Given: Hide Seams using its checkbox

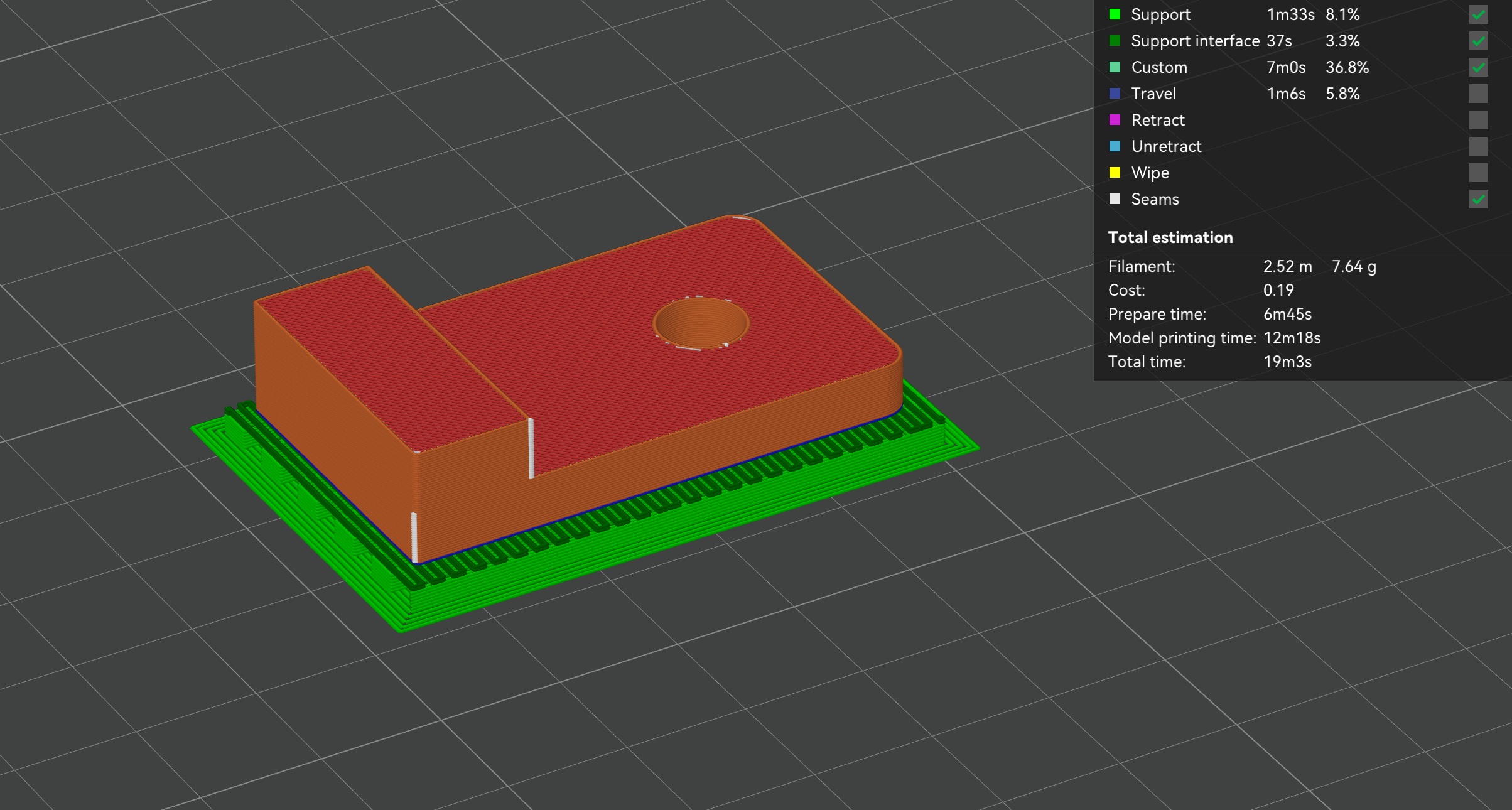Looking at the screenshot, I should click(x=1478, y=199).
